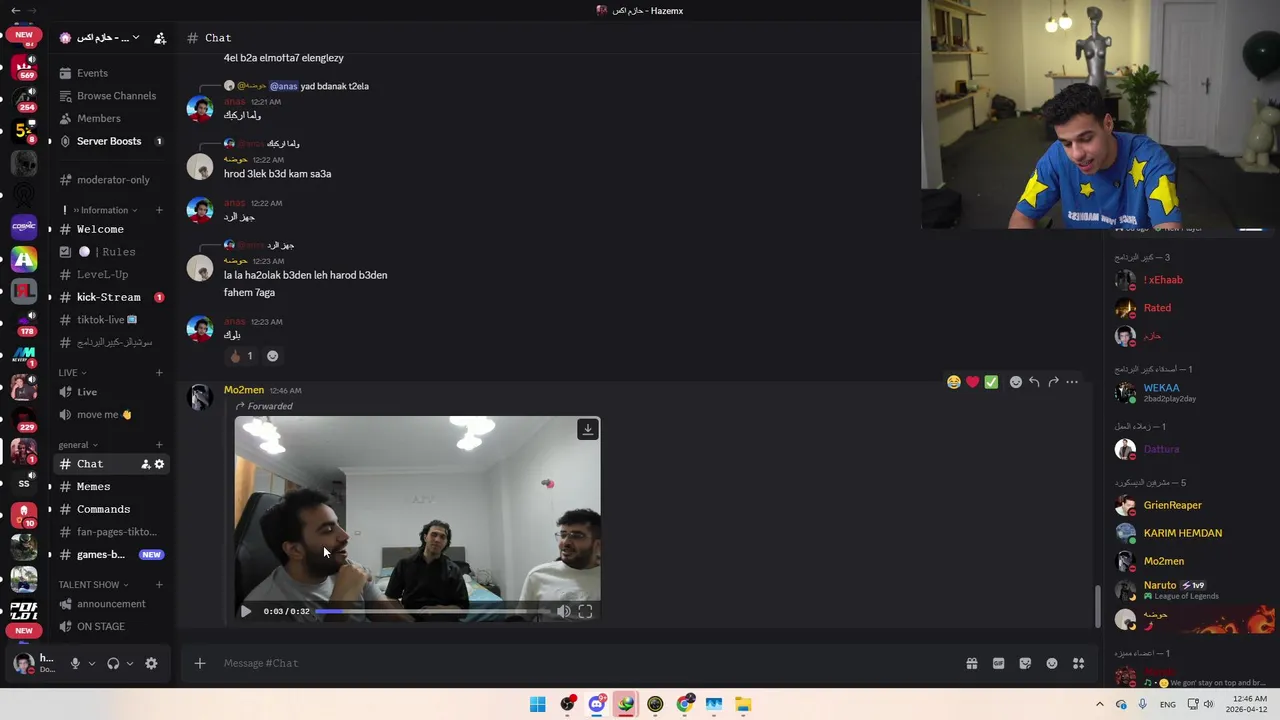Open microphone input options arrow

tap(91, 663)
